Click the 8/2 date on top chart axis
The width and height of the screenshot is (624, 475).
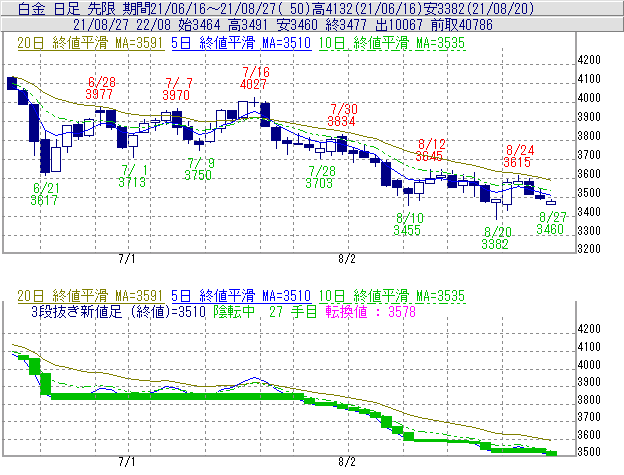[x=347, y=259]
